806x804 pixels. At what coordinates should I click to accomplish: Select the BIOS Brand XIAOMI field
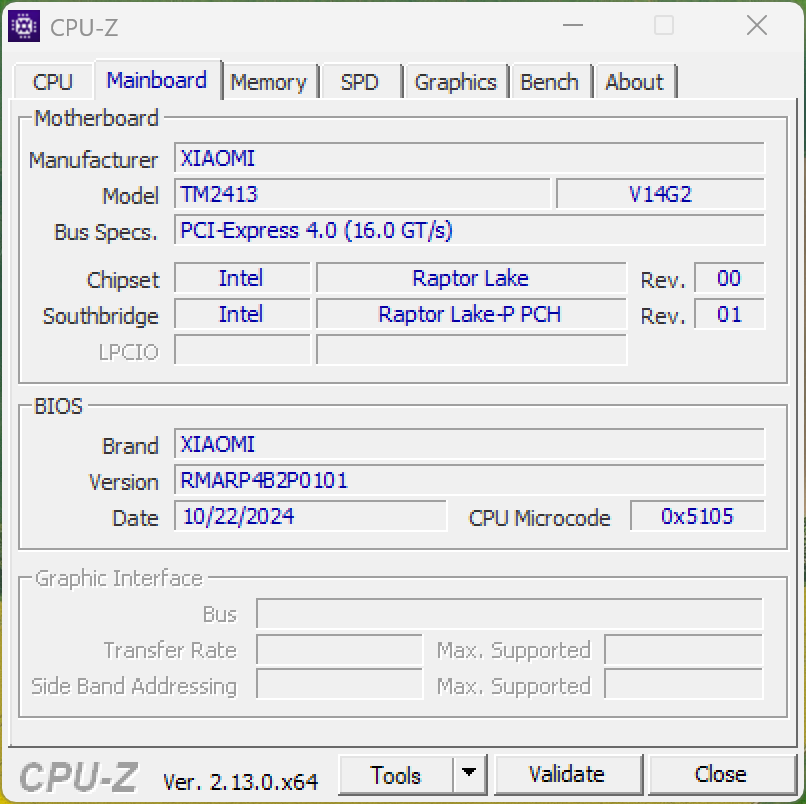click(469, 444)
